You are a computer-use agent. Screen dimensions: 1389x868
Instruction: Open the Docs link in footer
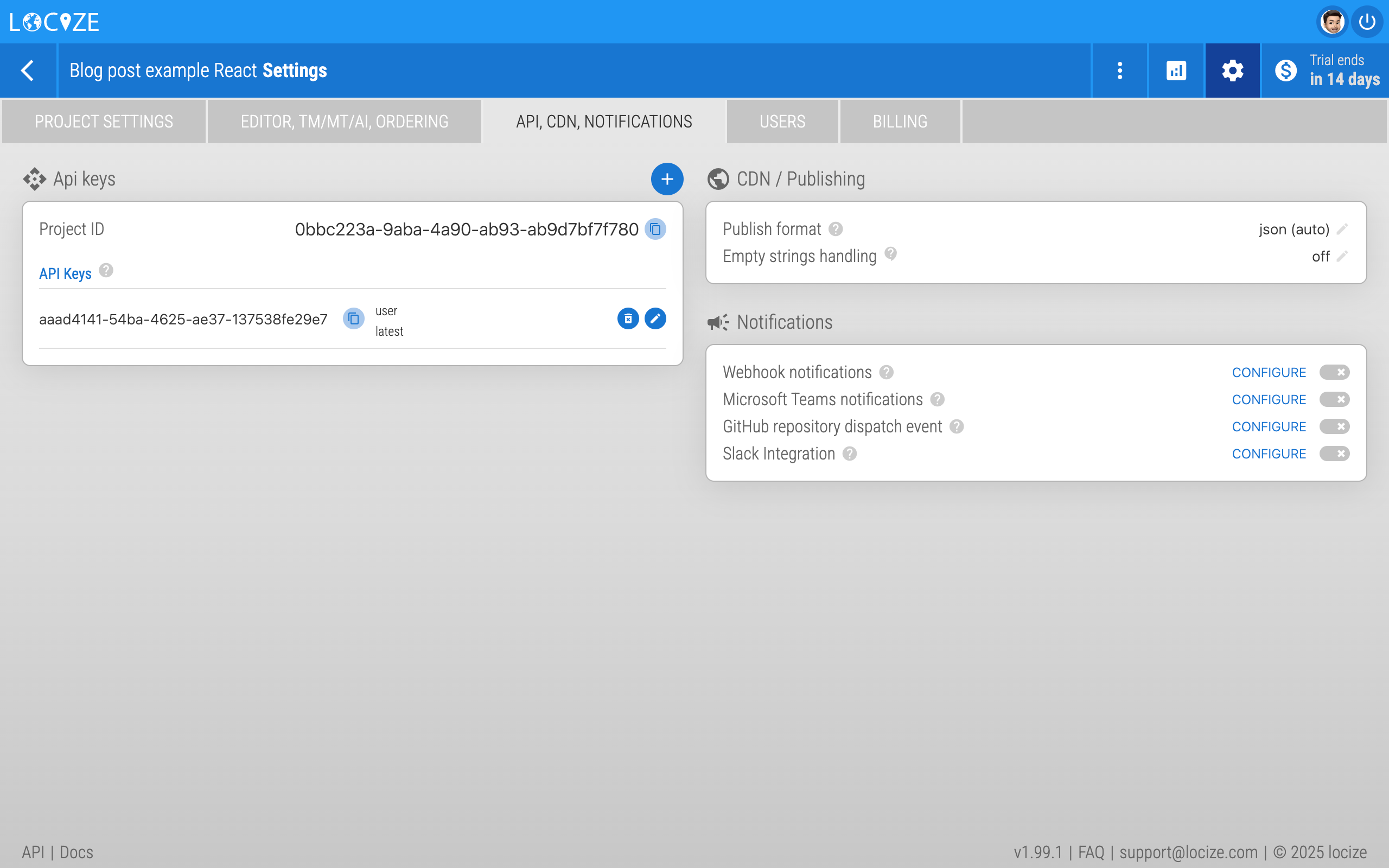[77, 852]
